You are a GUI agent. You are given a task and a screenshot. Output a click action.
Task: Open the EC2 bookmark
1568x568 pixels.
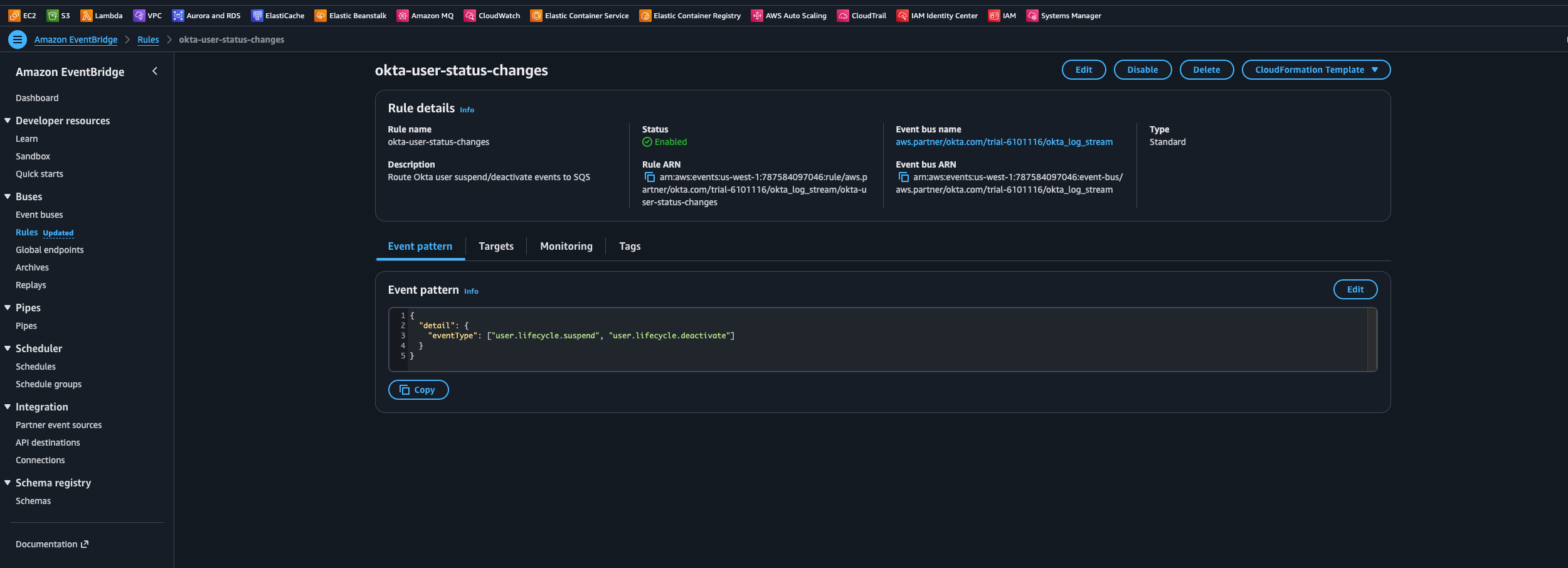(24, 15)
